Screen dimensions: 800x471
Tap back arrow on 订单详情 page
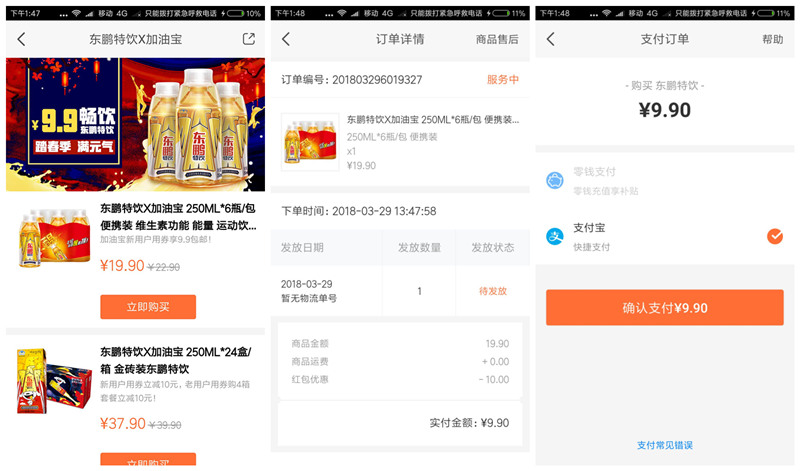286,39
